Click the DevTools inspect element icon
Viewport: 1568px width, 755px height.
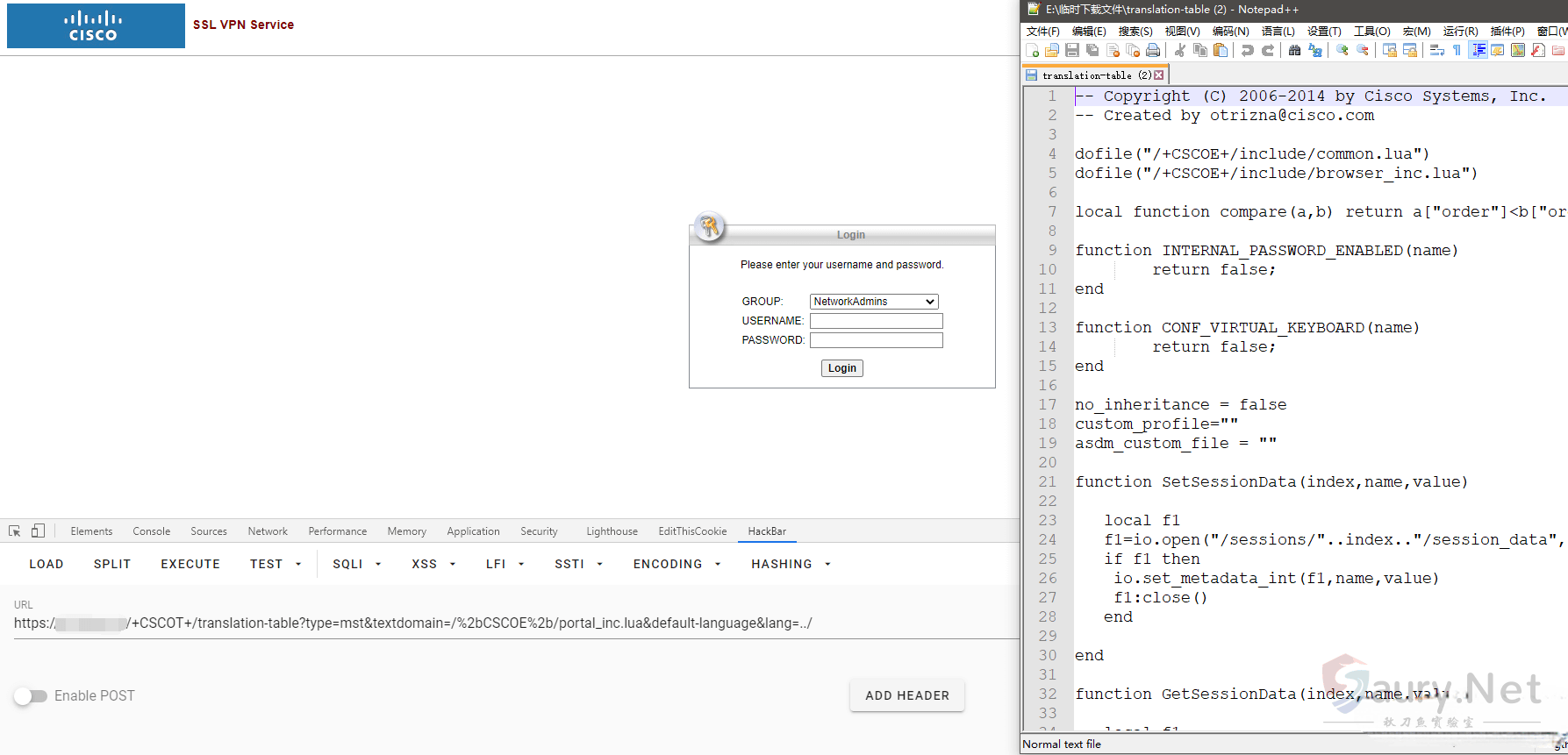click(15, 531)
